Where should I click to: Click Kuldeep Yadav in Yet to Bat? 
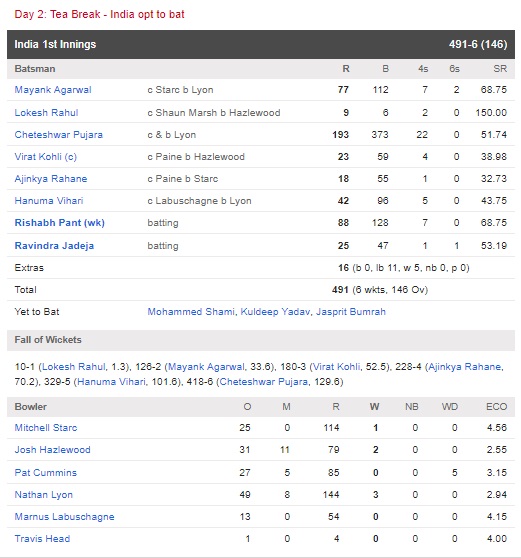point(275,312)
